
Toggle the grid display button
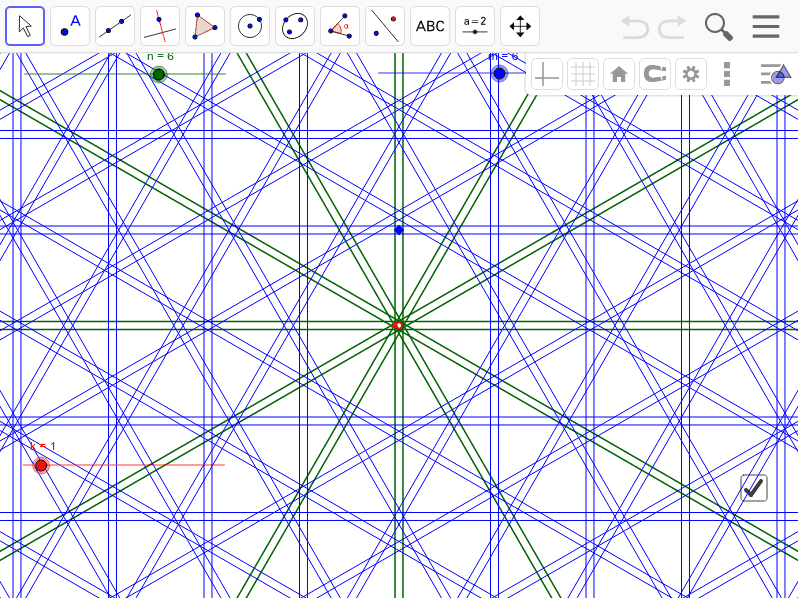(x=583, y=74)
